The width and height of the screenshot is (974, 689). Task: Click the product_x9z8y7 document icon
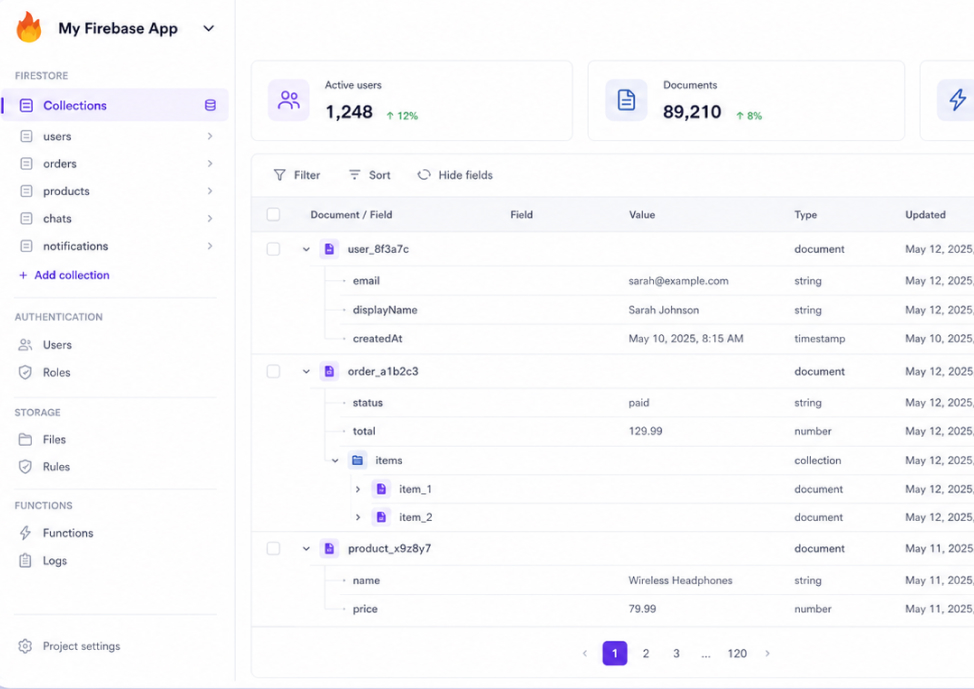pyautogui.click(x=329, y=549)
